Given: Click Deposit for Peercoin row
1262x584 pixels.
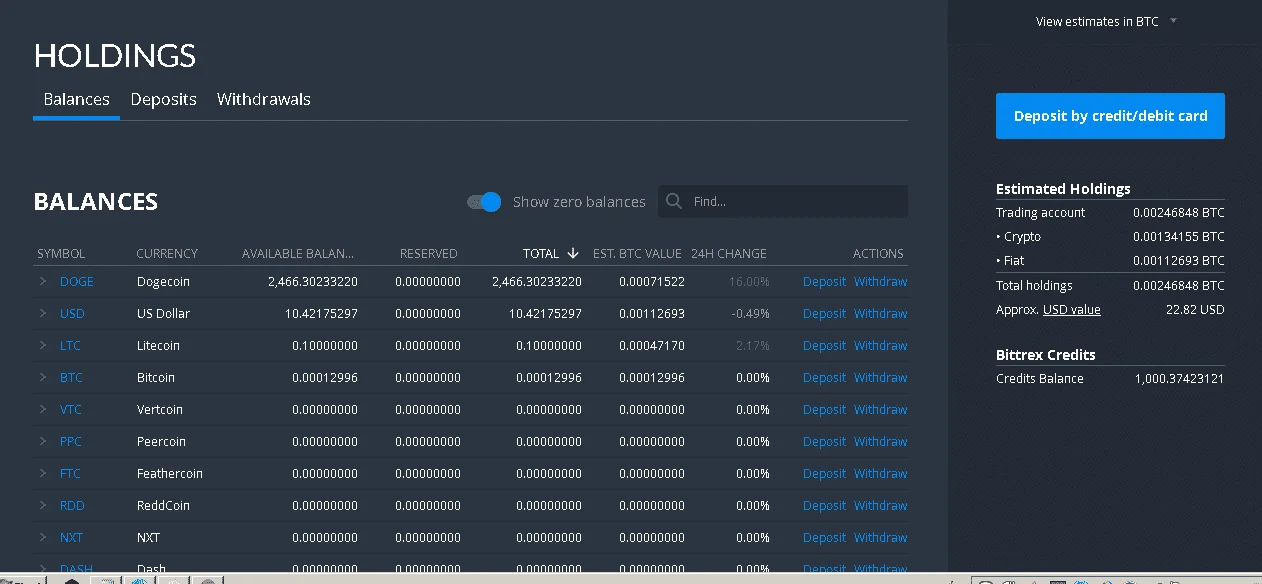Looking at the screenshot, I should 825,441.
